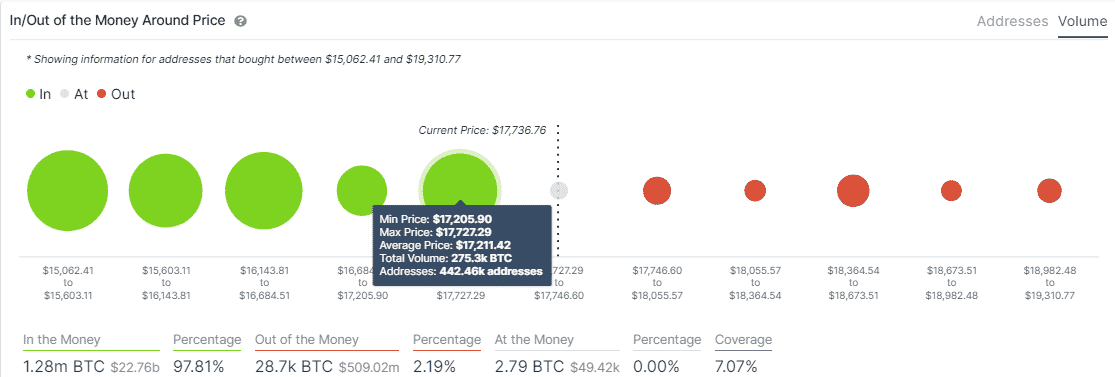The height and width of the screenshot is (377, 1115).
Task: Click the $18,982.48 to $19,310.77 red bubble
Action: pyautogui.click(x=1050, y=191)
